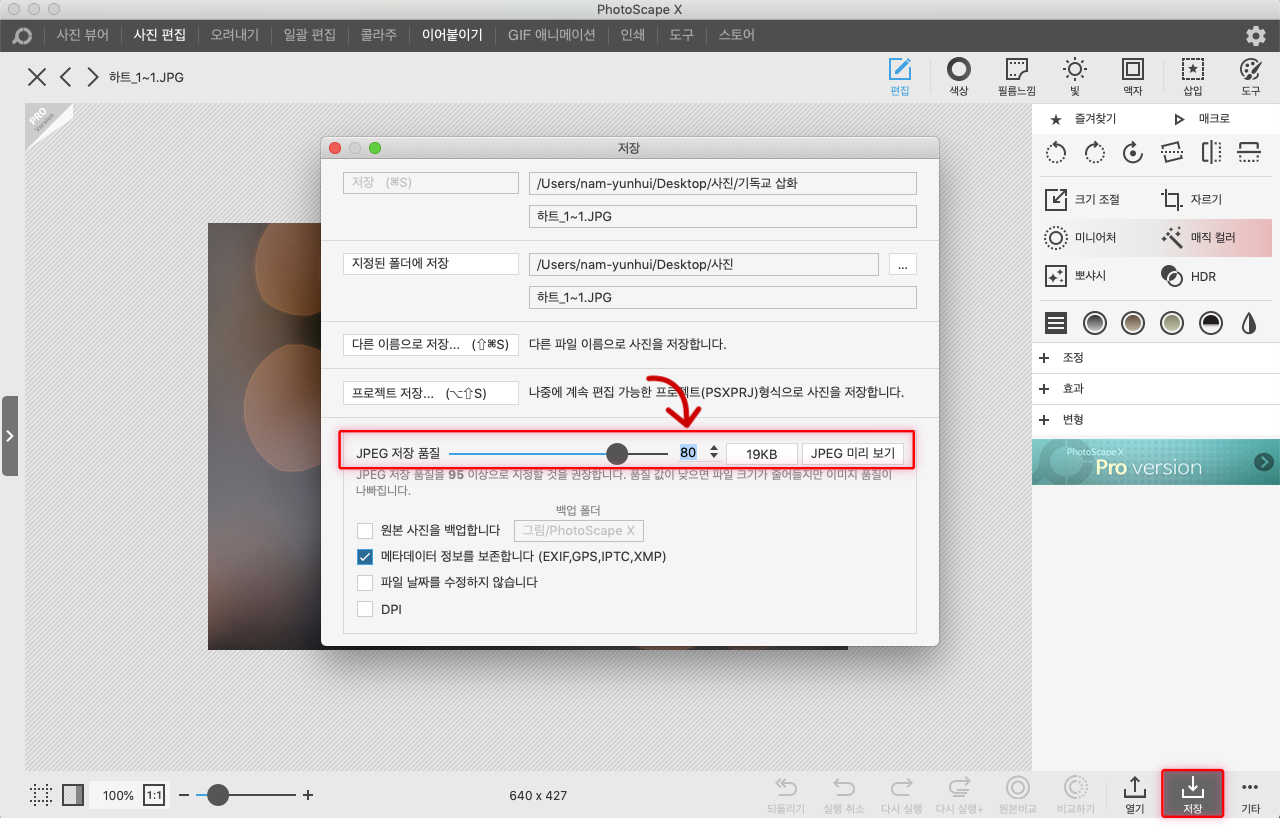Viewport: 1280px width, 836px height.
Task: Click the 크기 조절 resize tool
Action: point(1083,200)
